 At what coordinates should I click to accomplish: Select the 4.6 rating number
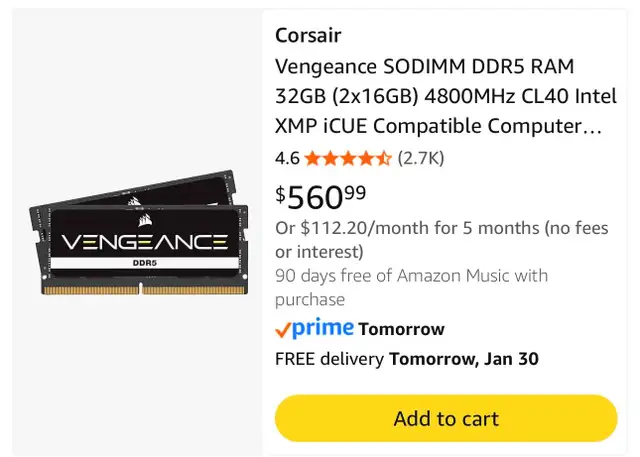click(x=287, y=158)
